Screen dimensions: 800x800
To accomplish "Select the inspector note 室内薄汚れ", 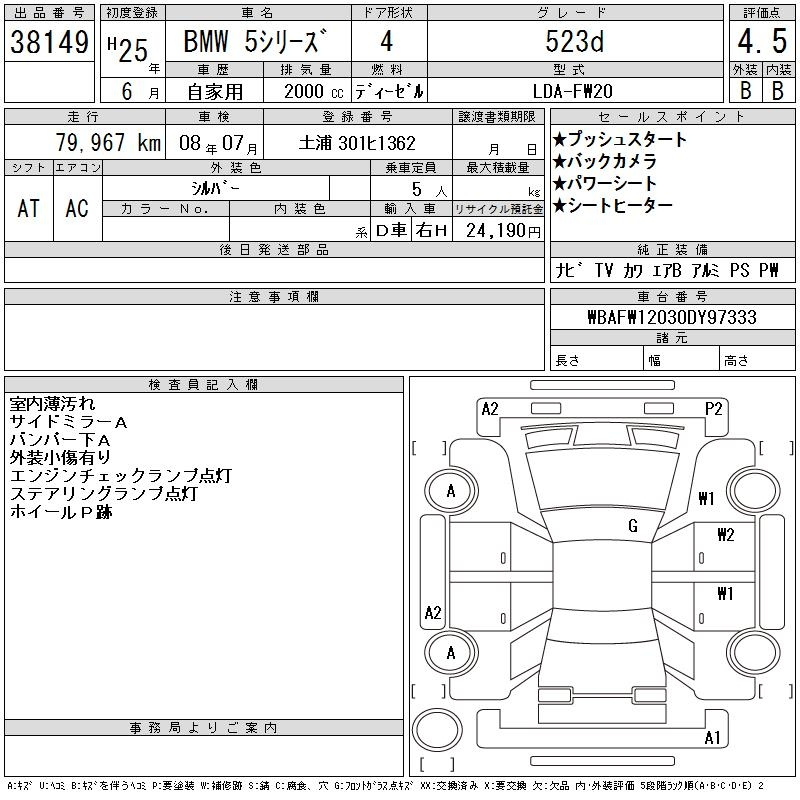I will click(52, 404).
